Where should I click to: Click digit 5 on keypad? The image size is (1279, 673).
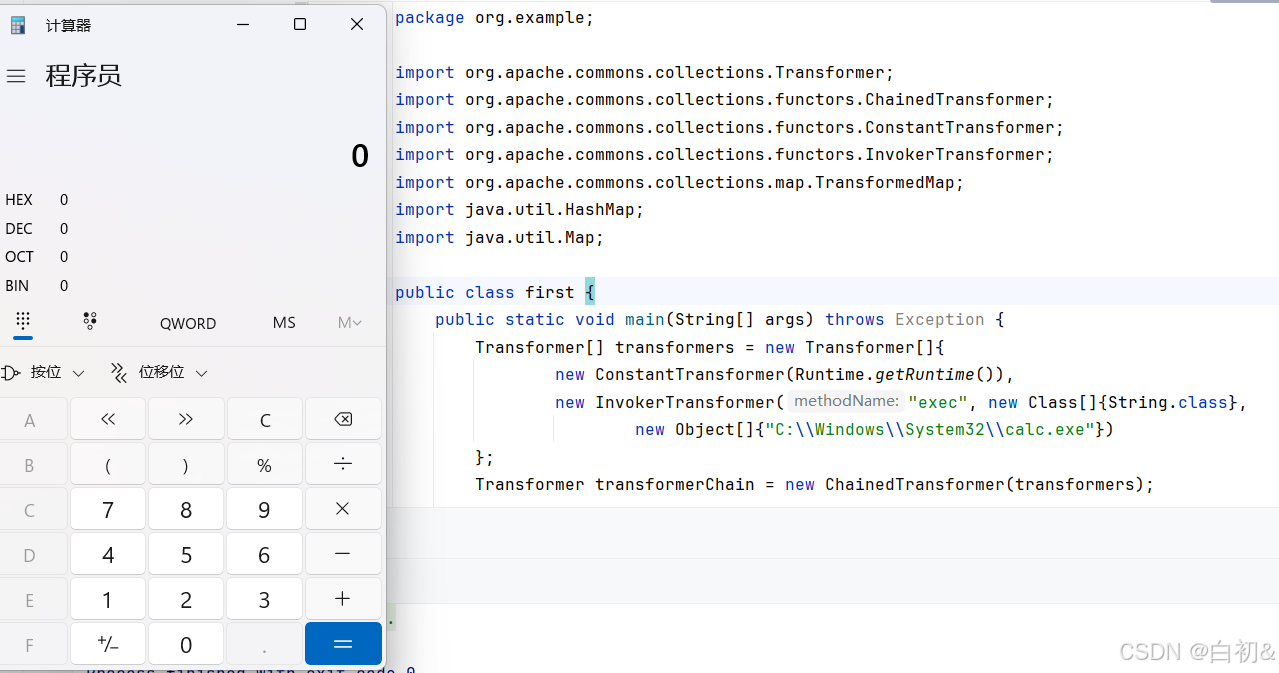(x=186, y=554)
